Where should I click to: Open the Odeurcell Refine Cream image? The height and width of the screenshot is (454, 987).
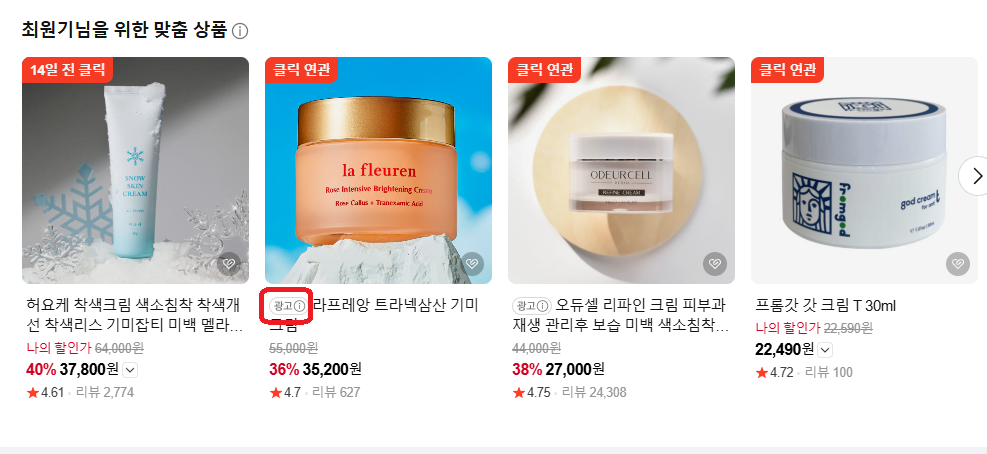pyautogui.click(x=621, y=171)
